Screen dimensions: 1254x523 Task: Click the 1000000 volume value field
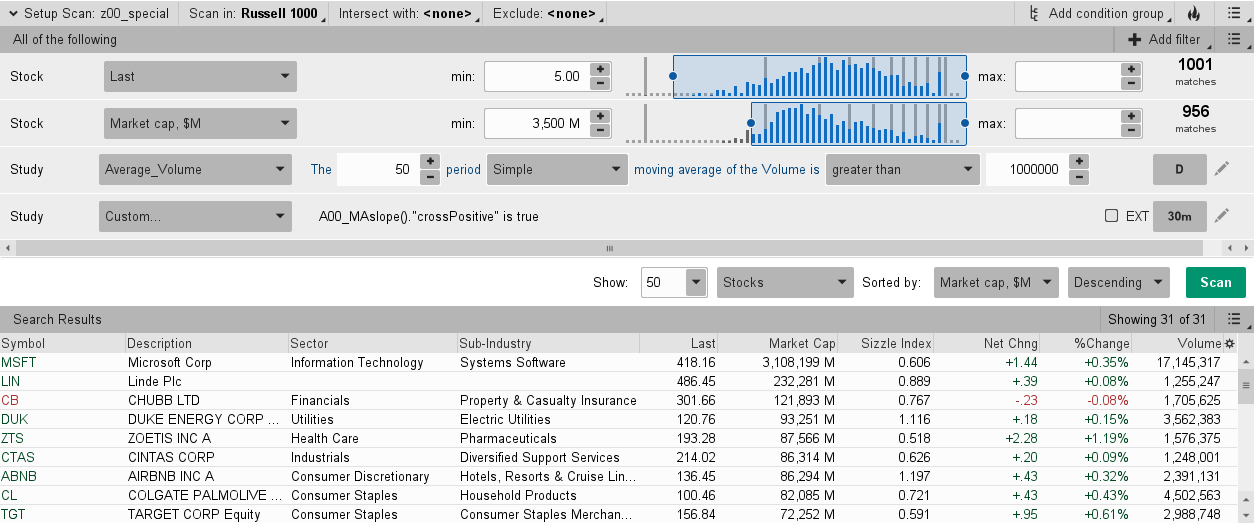[x=1027, y=169]
